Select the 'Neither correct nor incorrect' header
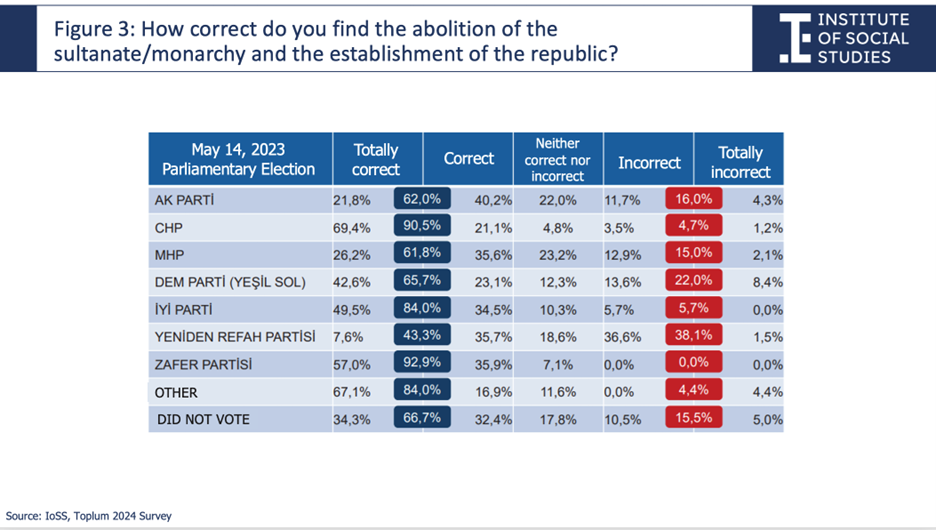The height and width of the screenshot is (530, 936). tap(558, 159)
